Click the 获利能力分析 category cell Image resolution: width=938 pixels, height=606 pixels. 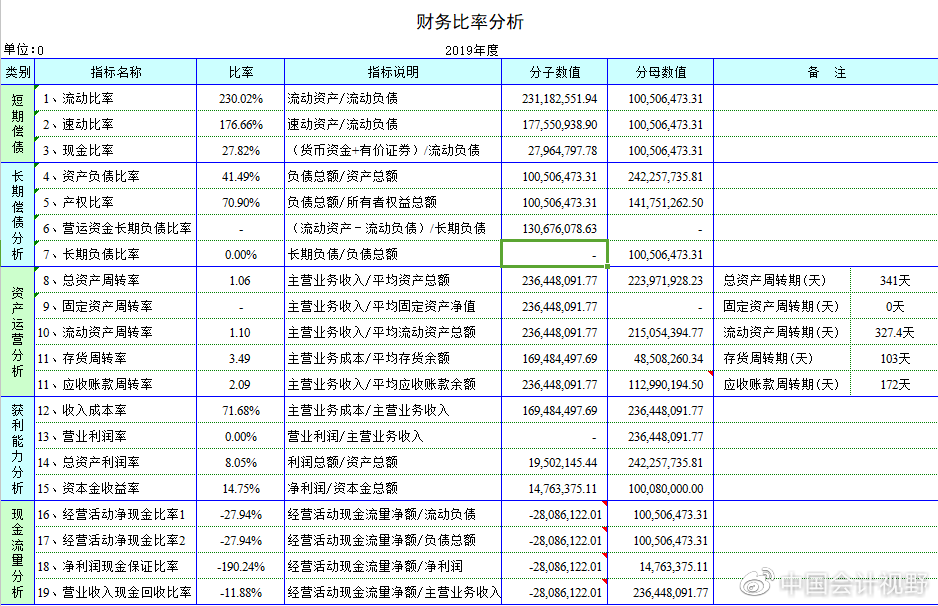[x=17, y=449]
